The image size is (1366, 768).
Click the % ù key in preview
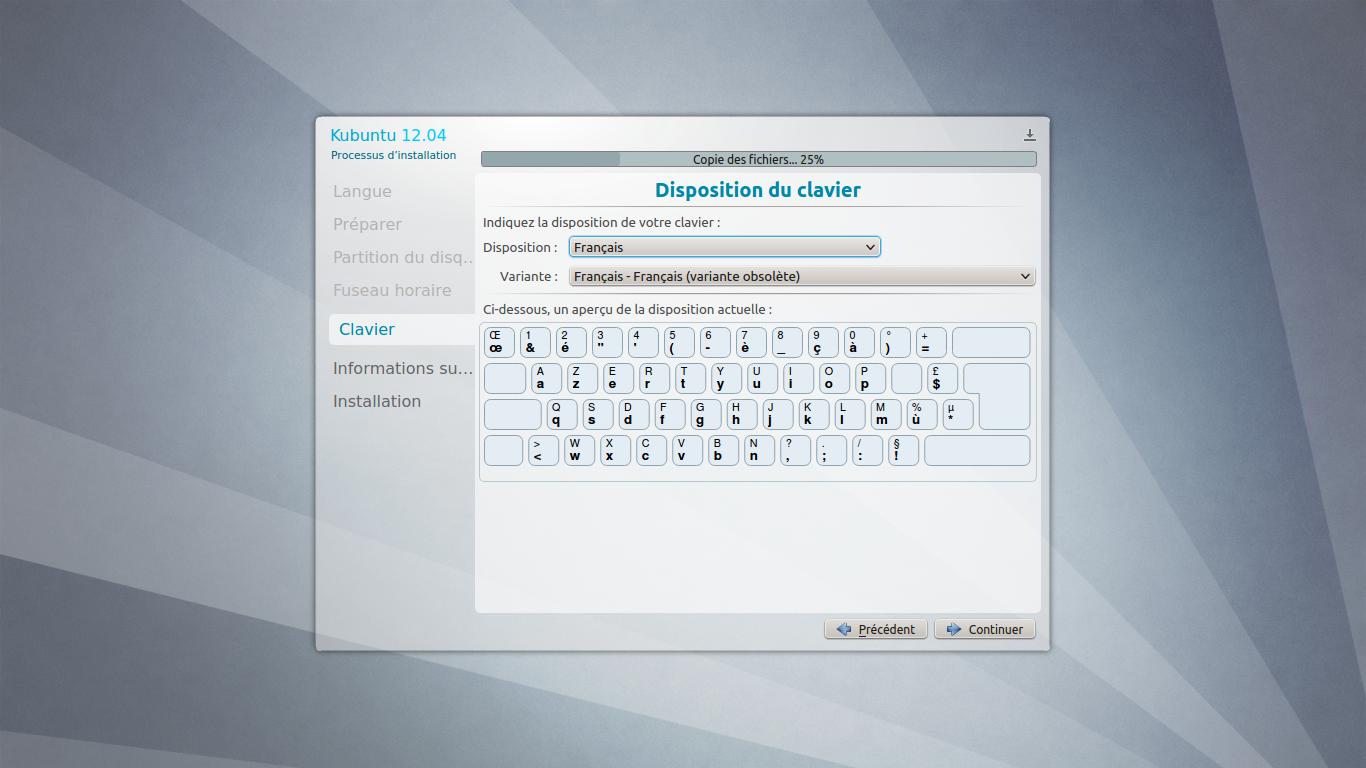[922, 414]
